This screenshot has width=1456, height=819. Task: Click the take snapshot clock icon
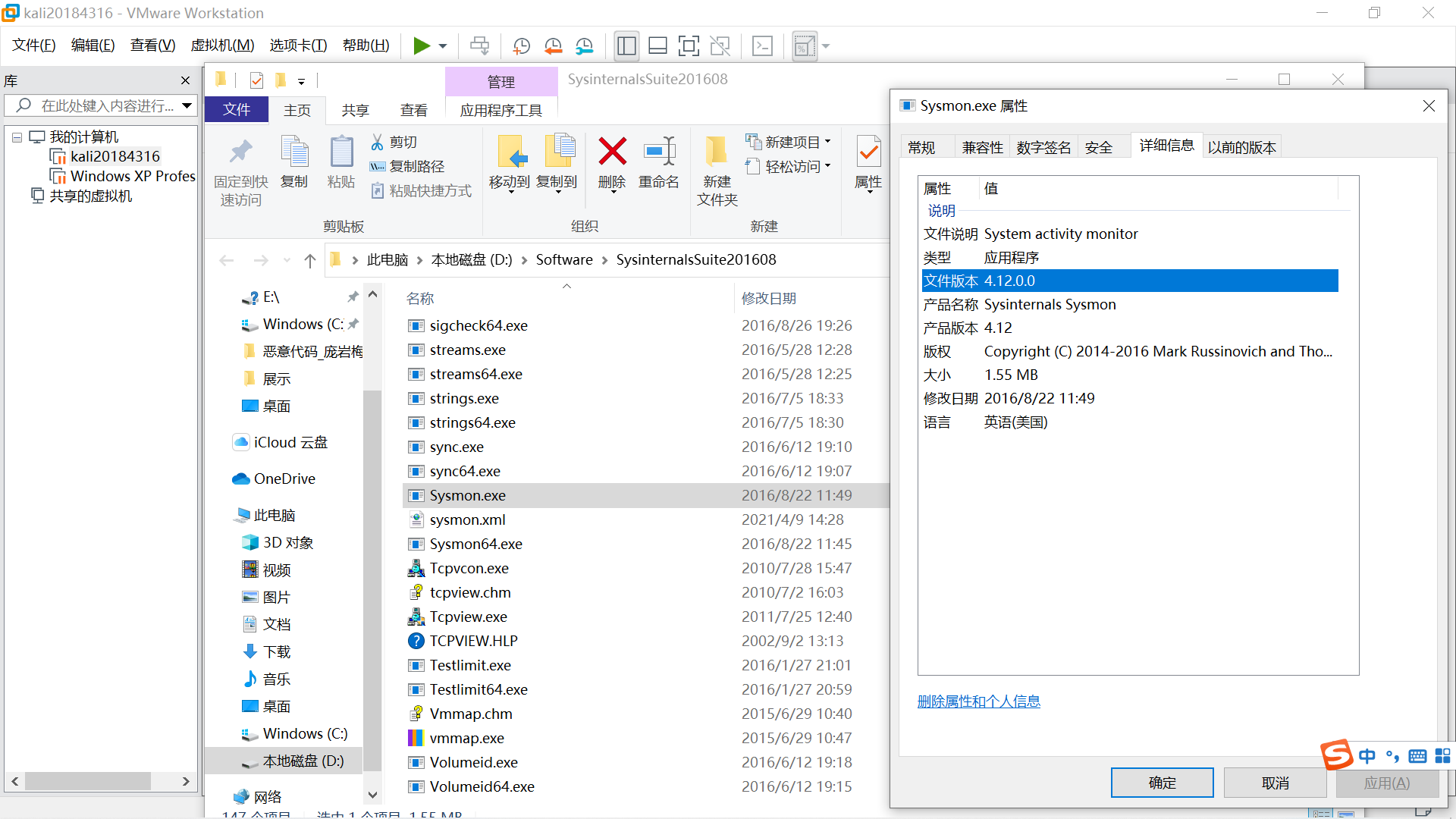click(x=522, y=46)
